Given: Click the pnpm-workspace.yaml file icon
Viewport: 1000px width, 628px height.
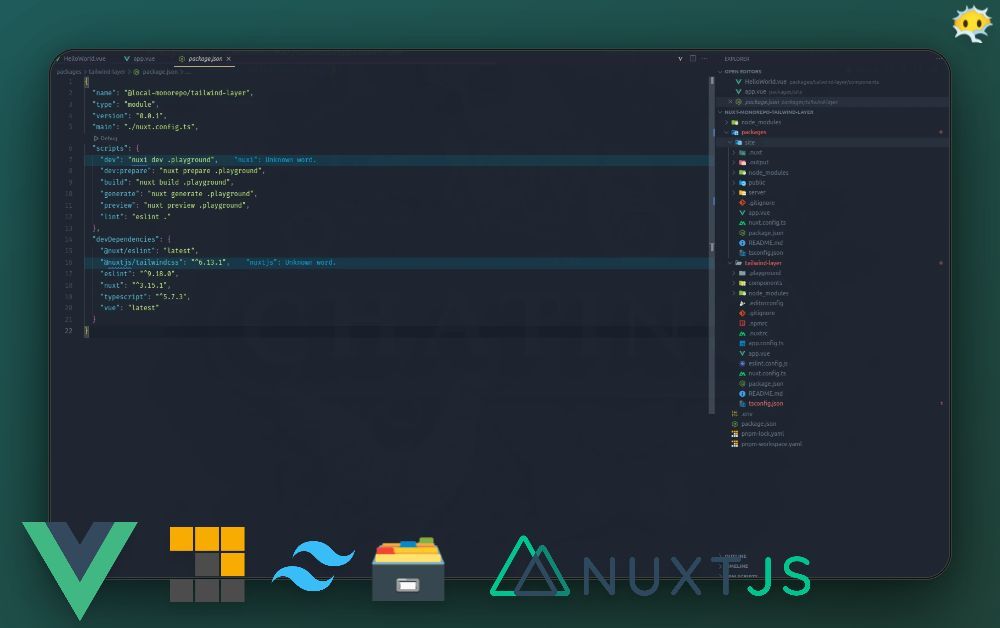Looking at the screenshot, I should pyautogui.click(x=735, y=444).
